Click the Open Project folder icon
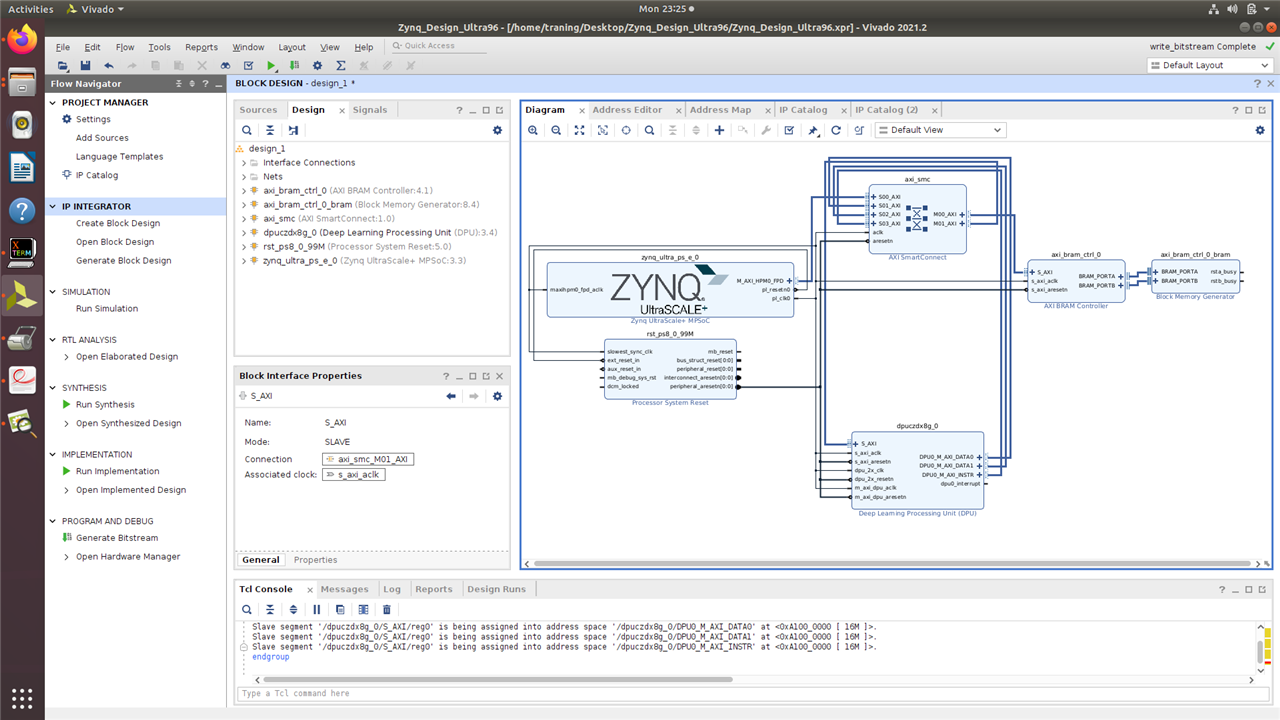This screenshot has width=1280, height=720. [63, 65]
